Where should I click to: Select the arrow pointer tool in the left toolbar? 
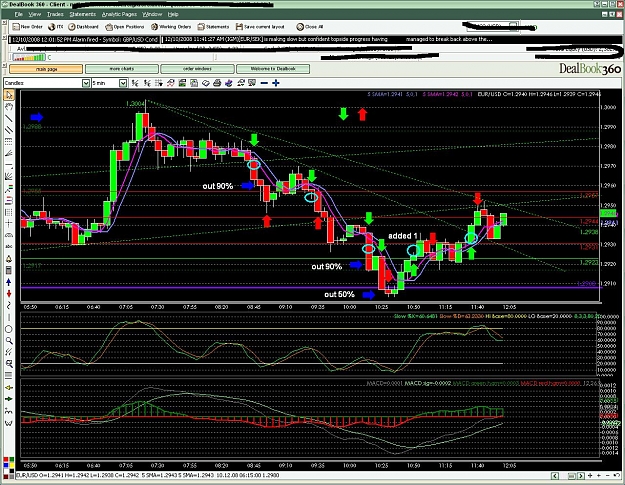(9, 95)
